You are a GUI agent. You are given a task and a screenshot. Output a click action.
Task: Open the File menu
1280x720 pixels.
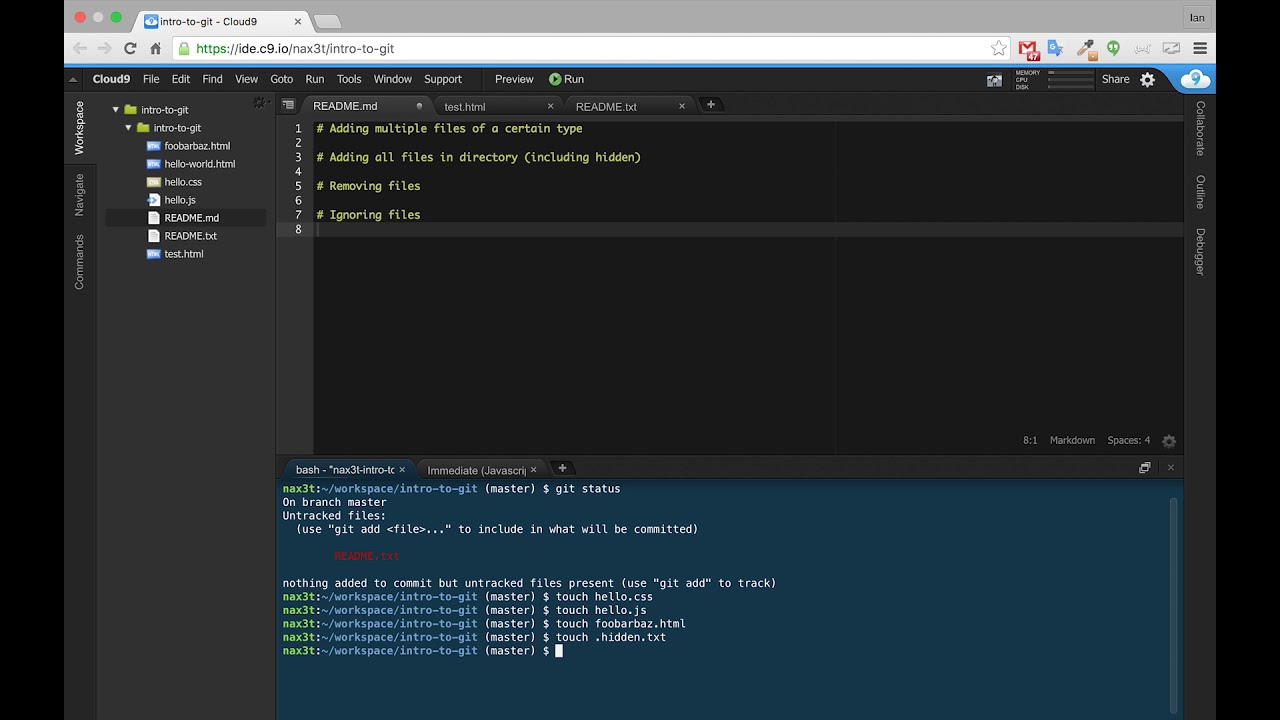[x=151, y=79]
